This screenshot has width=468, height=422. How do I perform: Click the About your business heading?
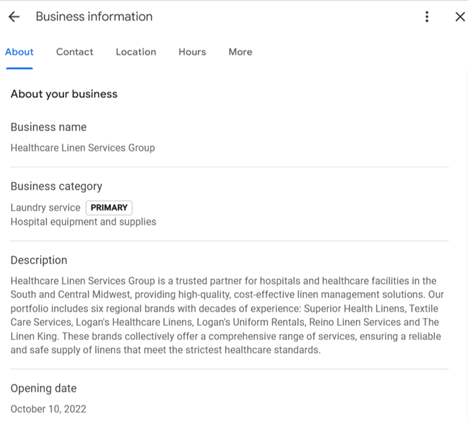[64, 94]
